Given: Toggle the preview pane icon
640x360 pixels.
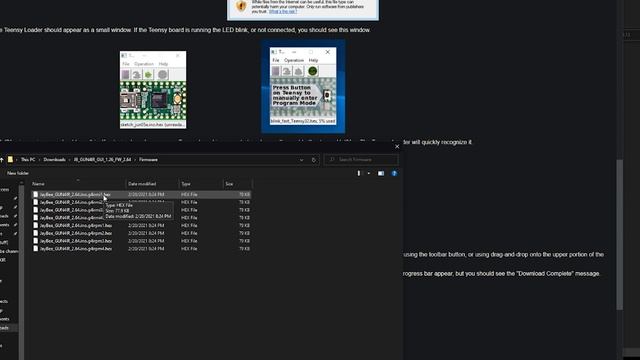Looking at the screenshot, I should (x=381, y=173).
